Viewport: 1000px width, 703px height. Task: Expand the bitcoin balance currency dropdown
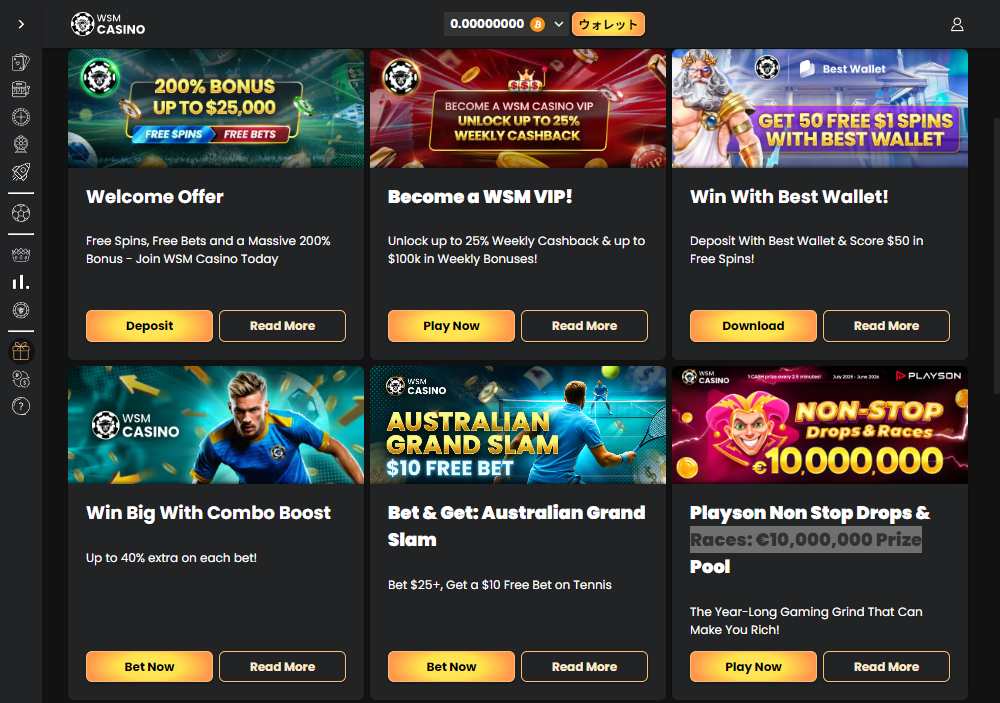click(x=559, y=24)
